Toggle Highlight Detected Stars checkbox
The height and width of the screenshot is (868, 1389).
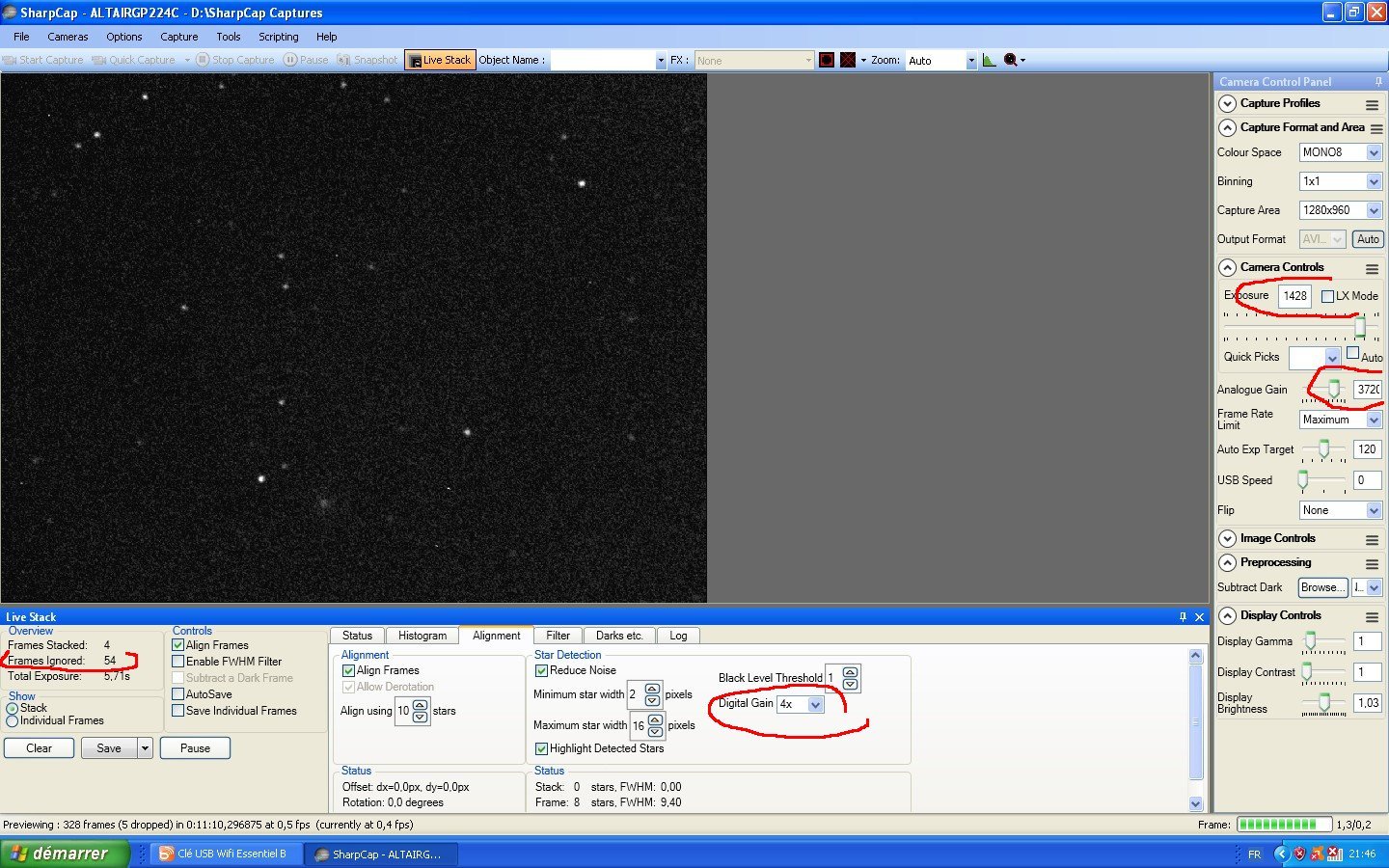coord(541,748)
